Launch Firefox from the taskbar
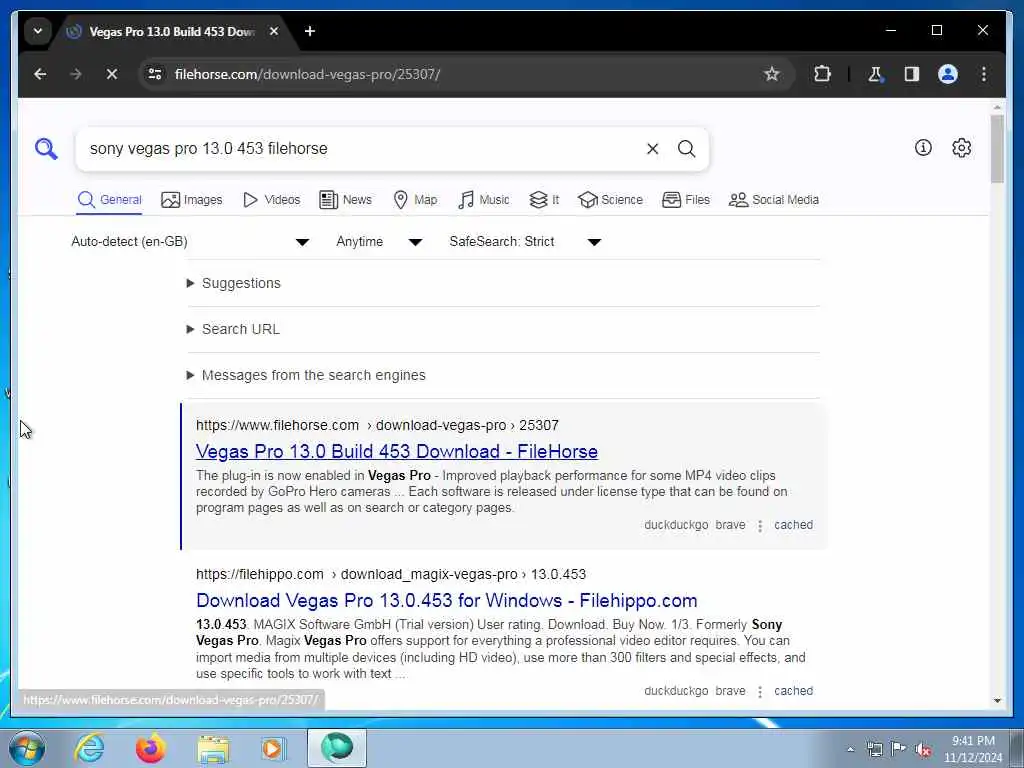Image resolution: width=1024 pixels, height=768 pixels. (150, 748)
